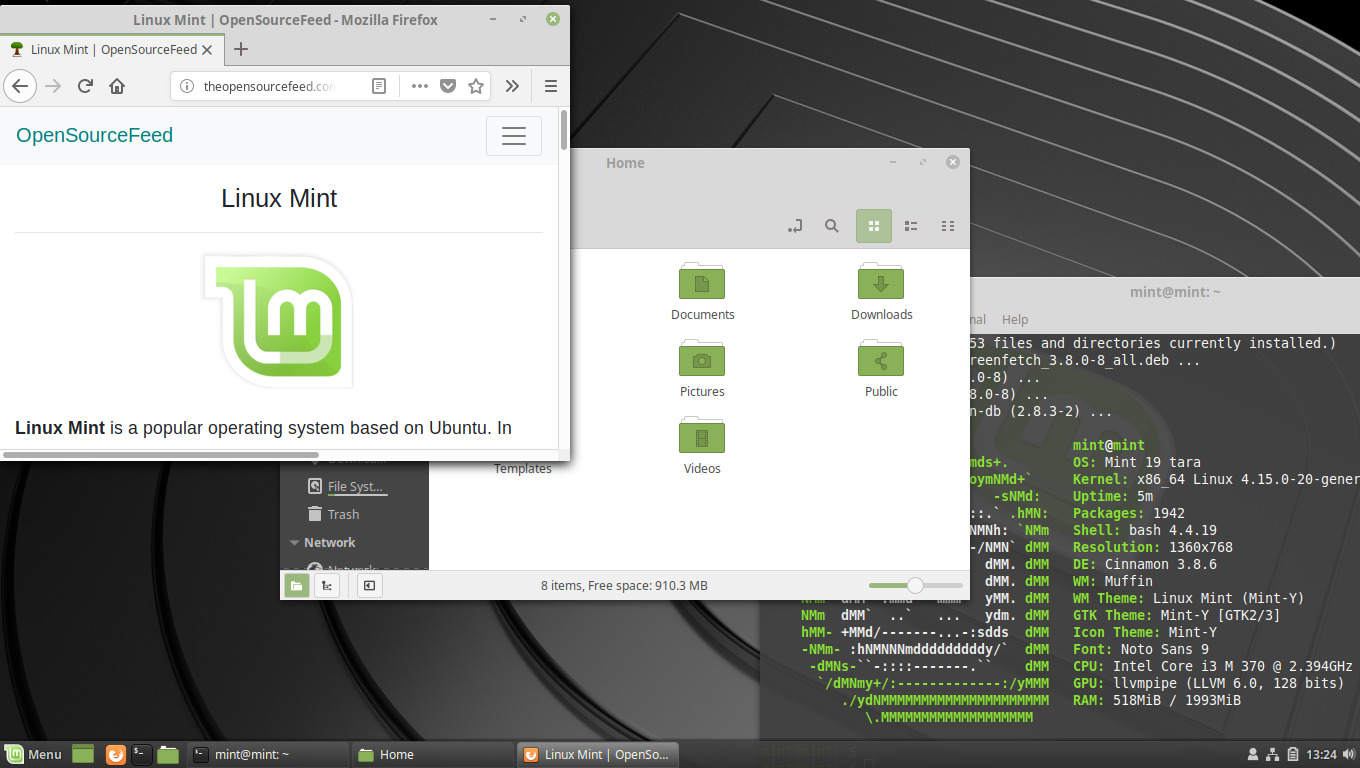
Task: Select the Linux Mint | OpenSourceFeed tab
Action: tap(112, 49)
